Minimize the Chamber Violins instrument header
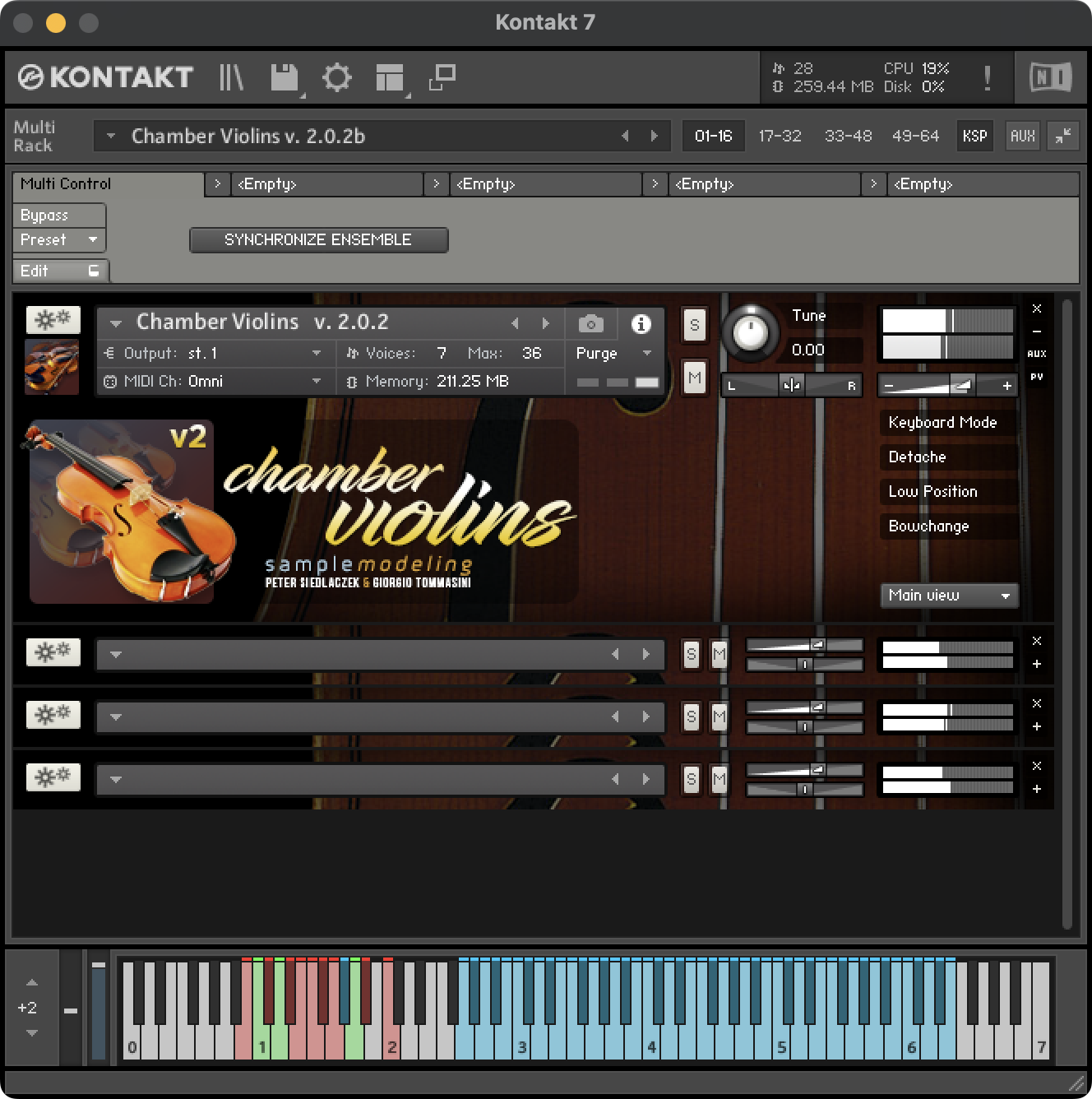Viewport: 1092px width, 1099px height. tap(1037, 331)
